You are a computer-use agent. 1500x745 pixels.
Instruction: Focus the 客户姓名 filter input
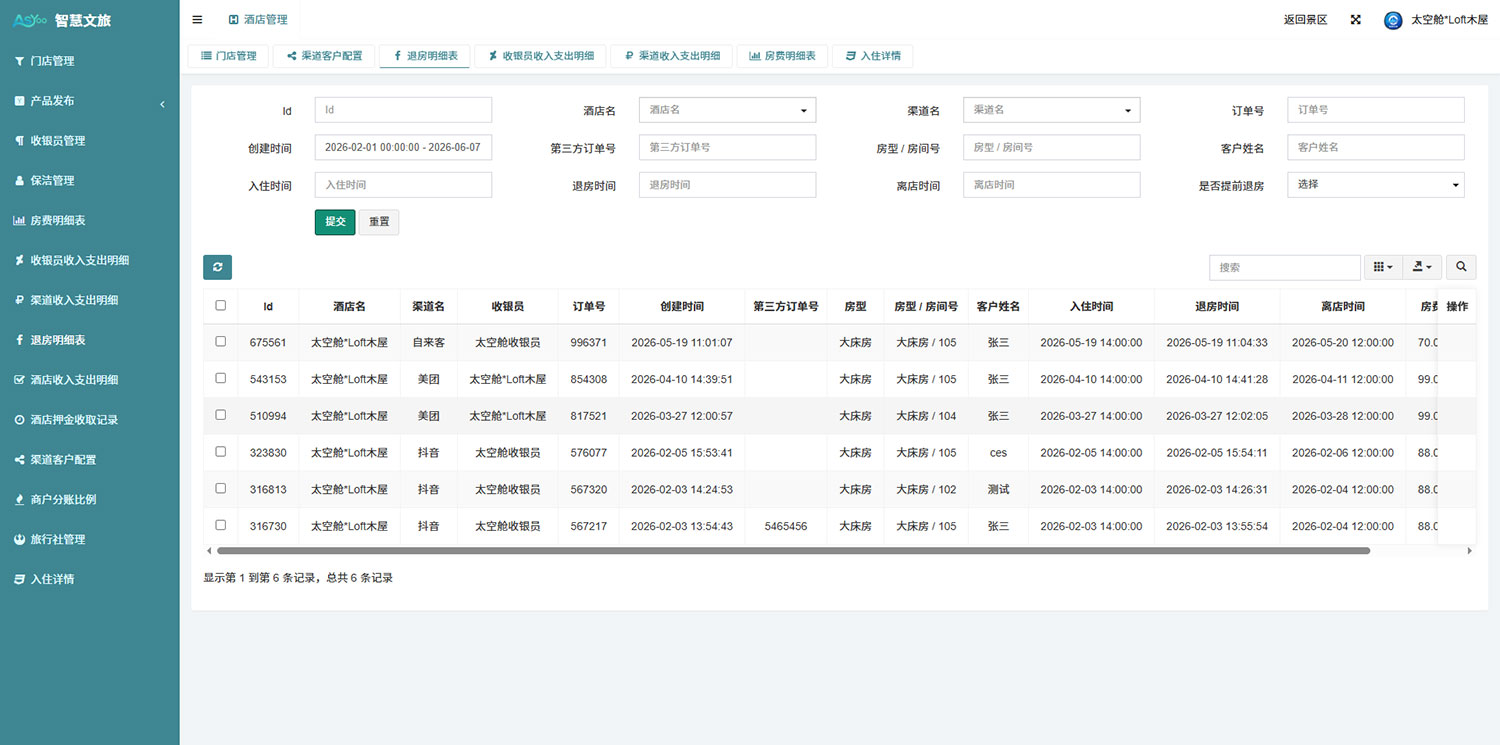point(1375,147)
